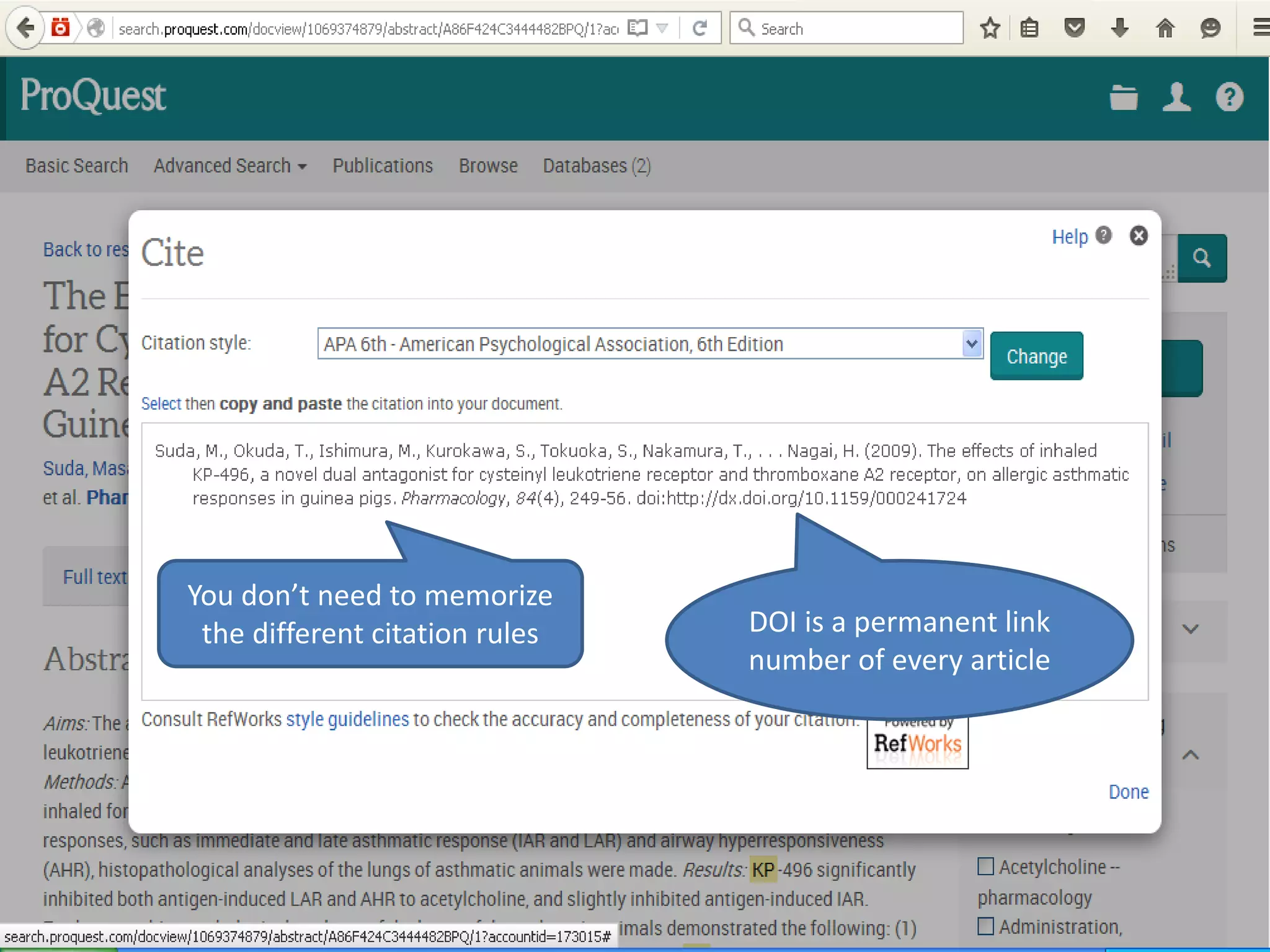Open the browser hamburger menu

[x=1261, y=28]
